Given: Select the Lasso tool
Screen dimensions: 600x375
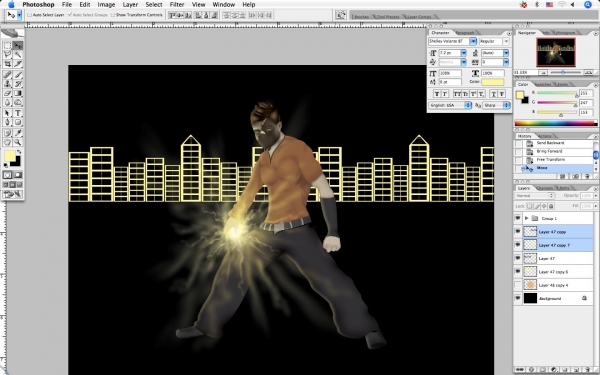Looking at the screenshot, I should (7, 55).
